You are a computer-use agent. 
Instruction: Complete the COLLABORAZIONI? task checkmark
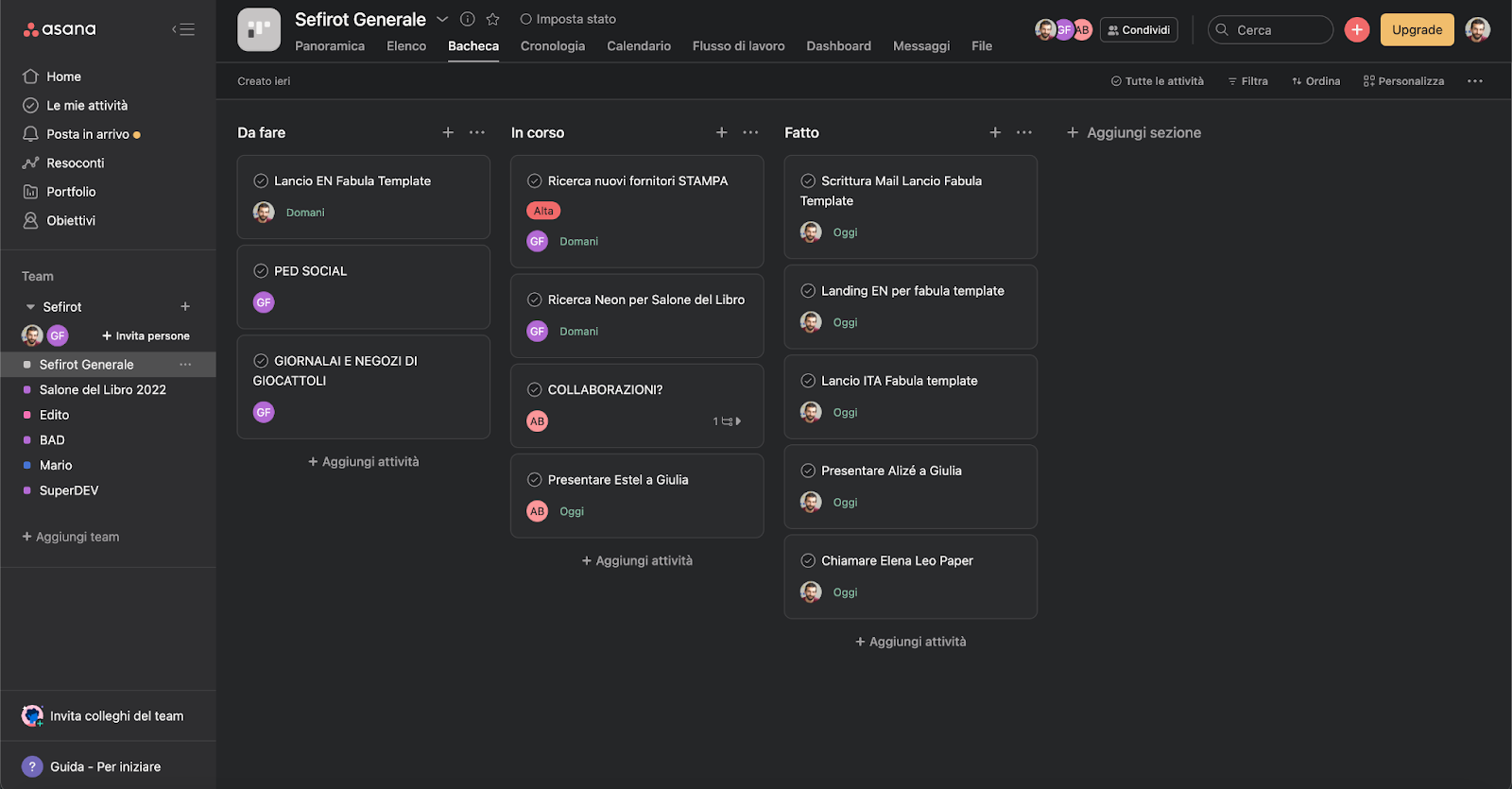[535, 389]
